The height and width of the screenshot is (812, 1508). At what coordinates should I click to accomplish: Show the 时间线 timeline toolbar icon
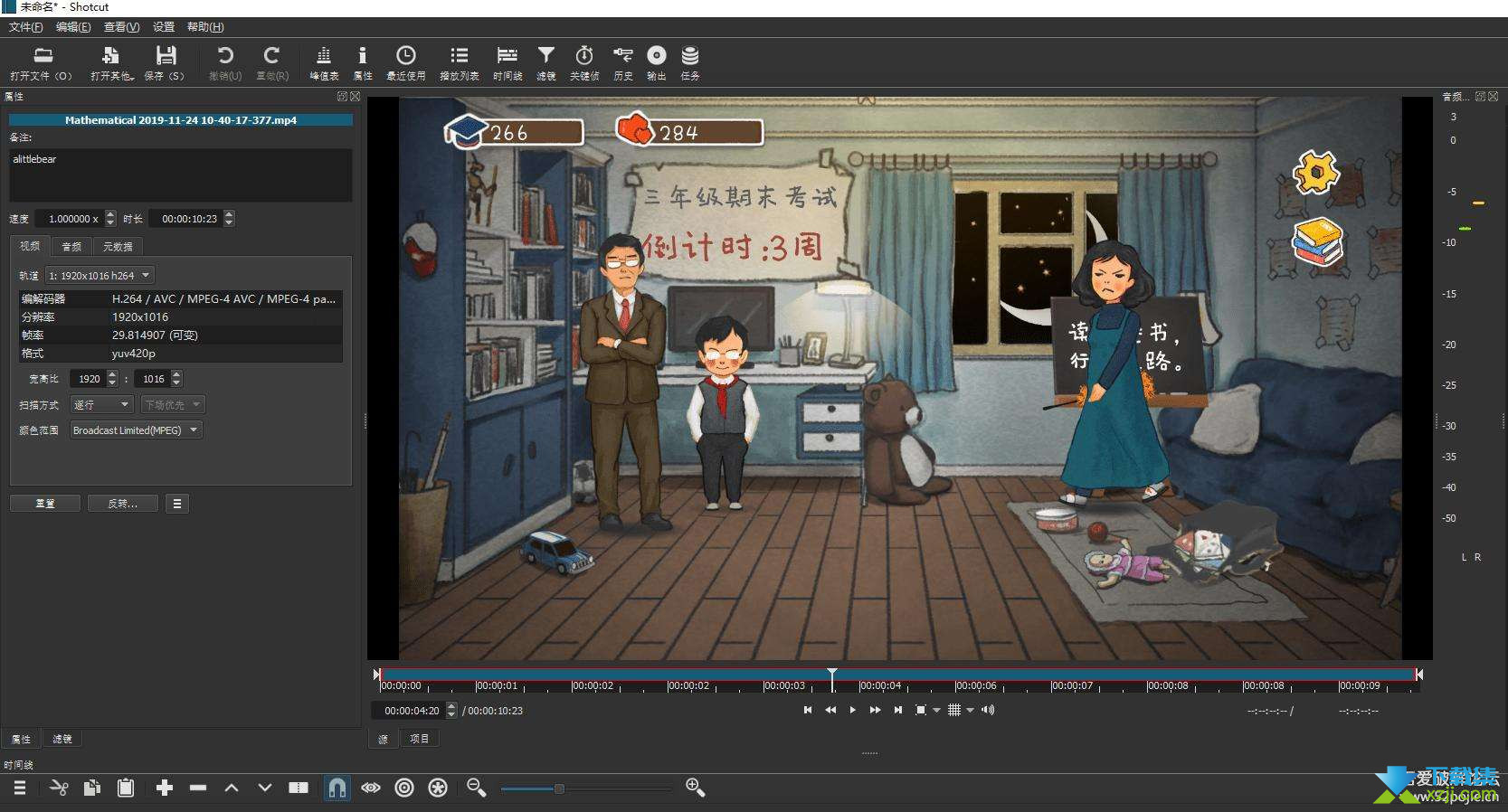coord(507,63)
